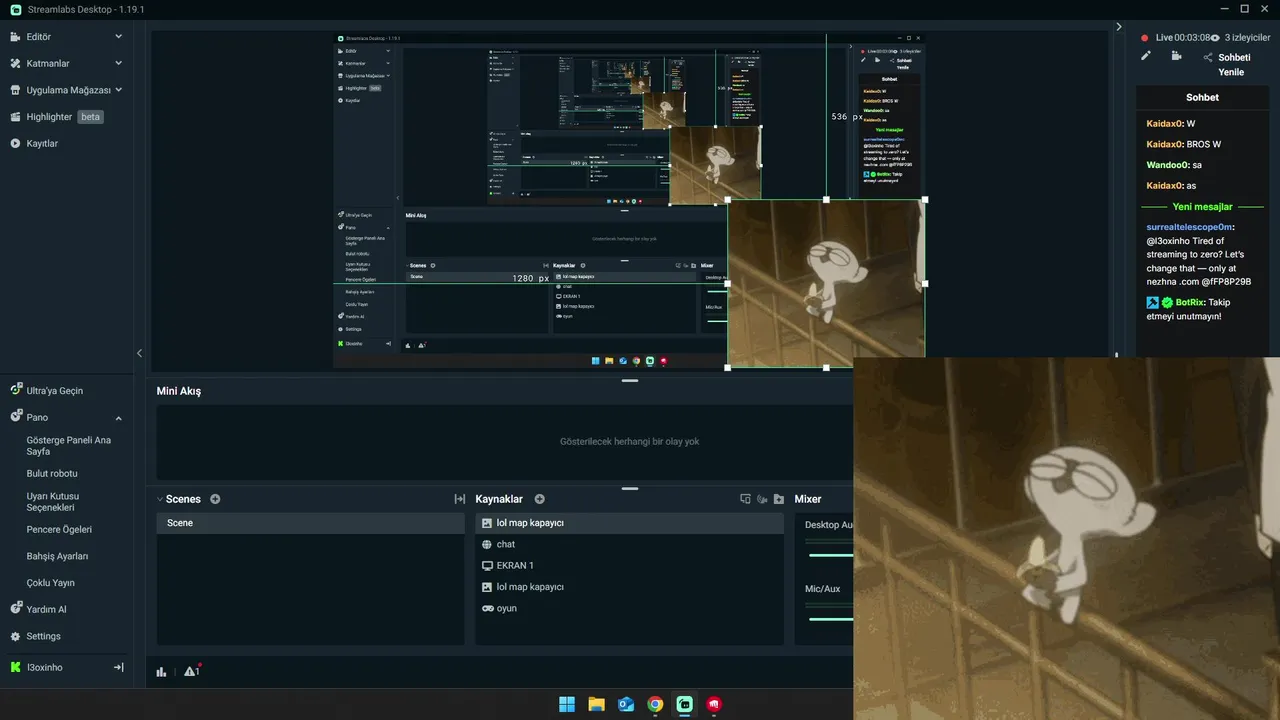
Task: Select the Sohbet chat tab
Action: (1202, 97)
